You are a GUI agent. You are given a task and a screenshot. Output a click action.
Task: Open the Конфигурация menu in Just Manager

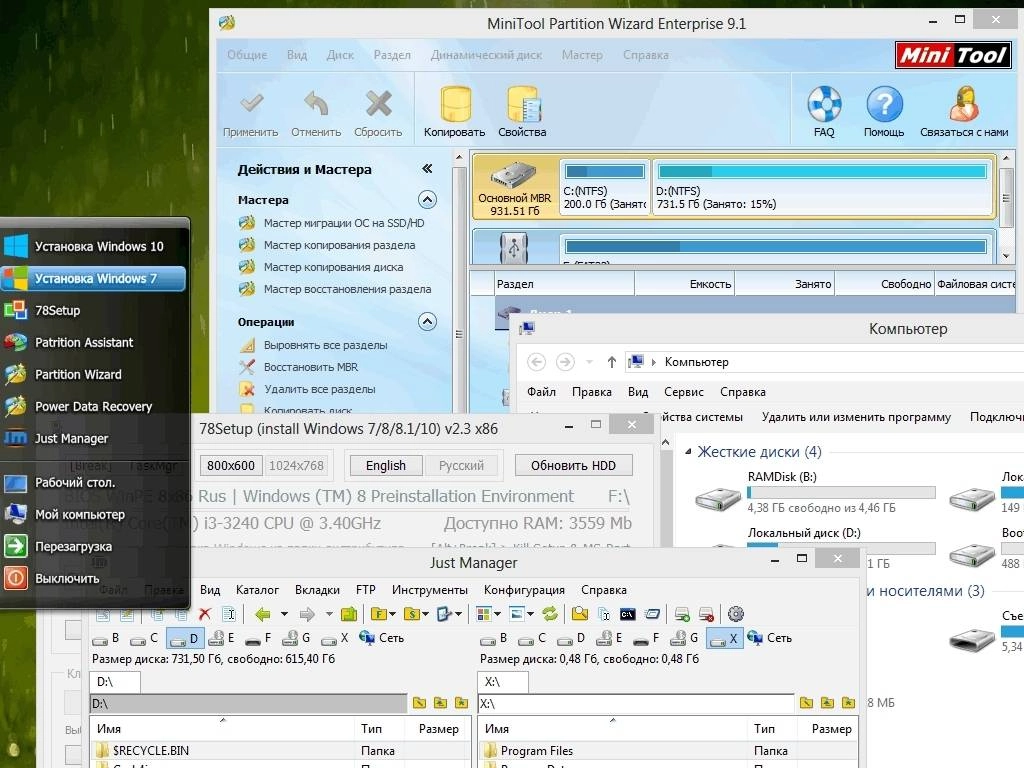point(524,590)
